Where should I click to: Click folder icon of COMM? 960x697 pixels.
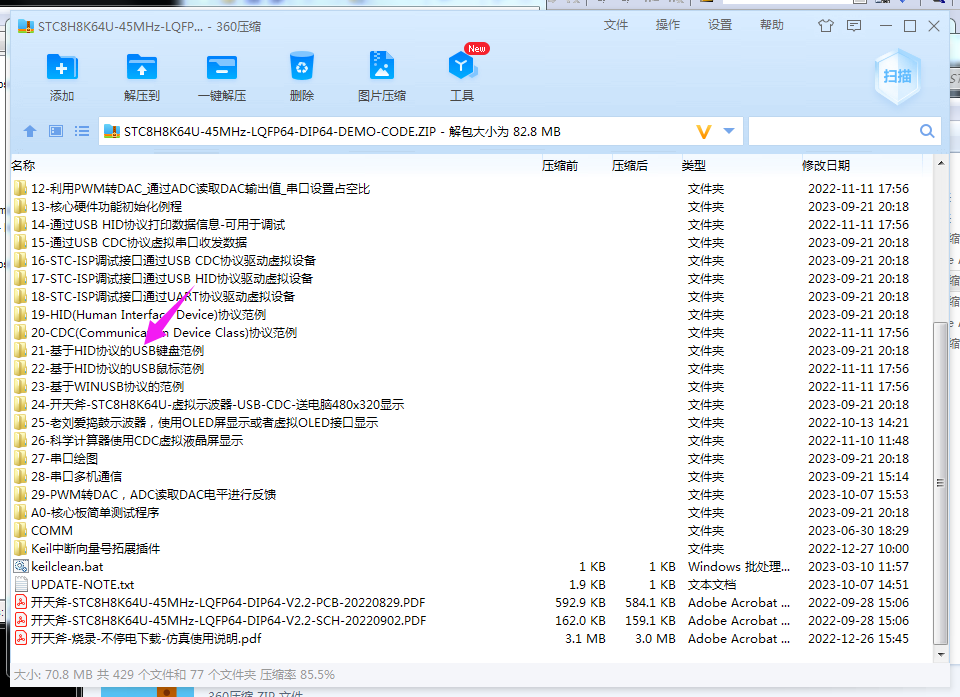21,530
